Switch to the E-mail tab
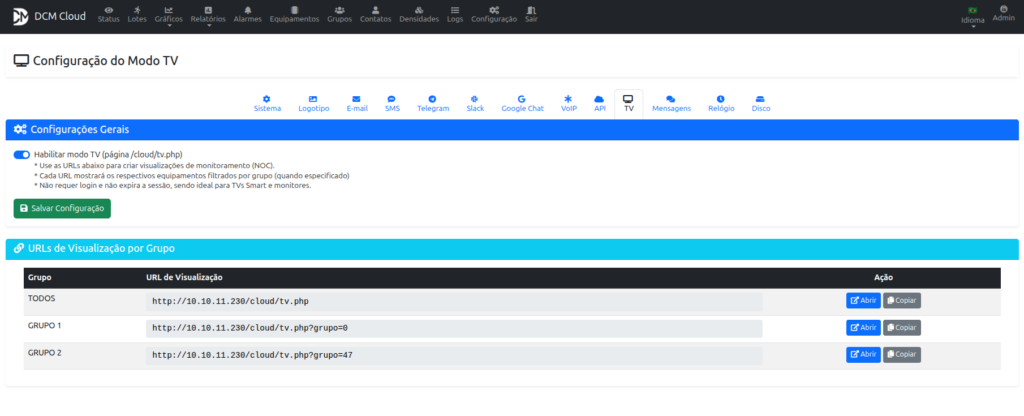This screenshot has width=1024, height=416. tap(357, 103)
